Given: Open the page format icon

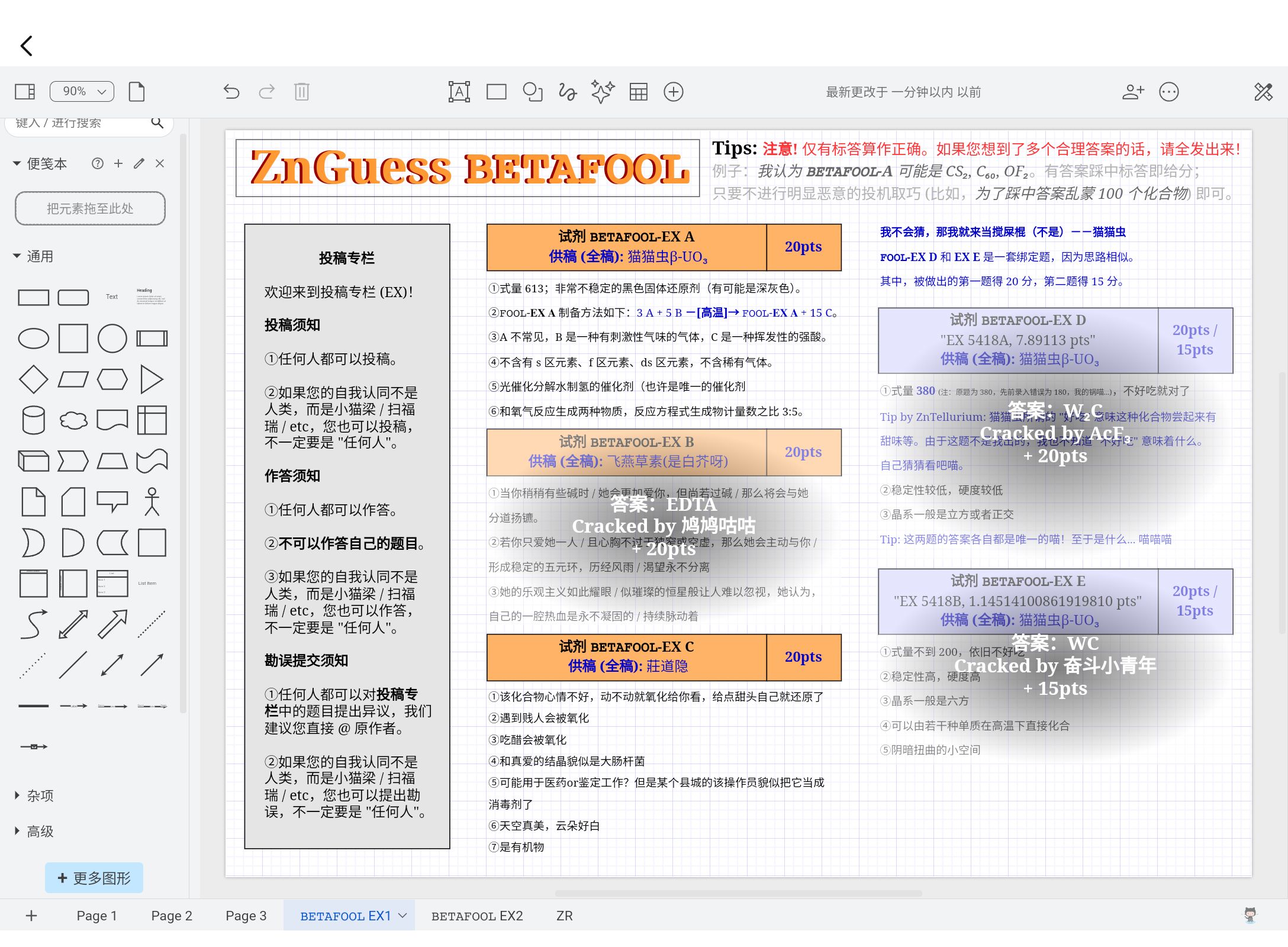Looking at the screenshot, I should coord(137,92).
